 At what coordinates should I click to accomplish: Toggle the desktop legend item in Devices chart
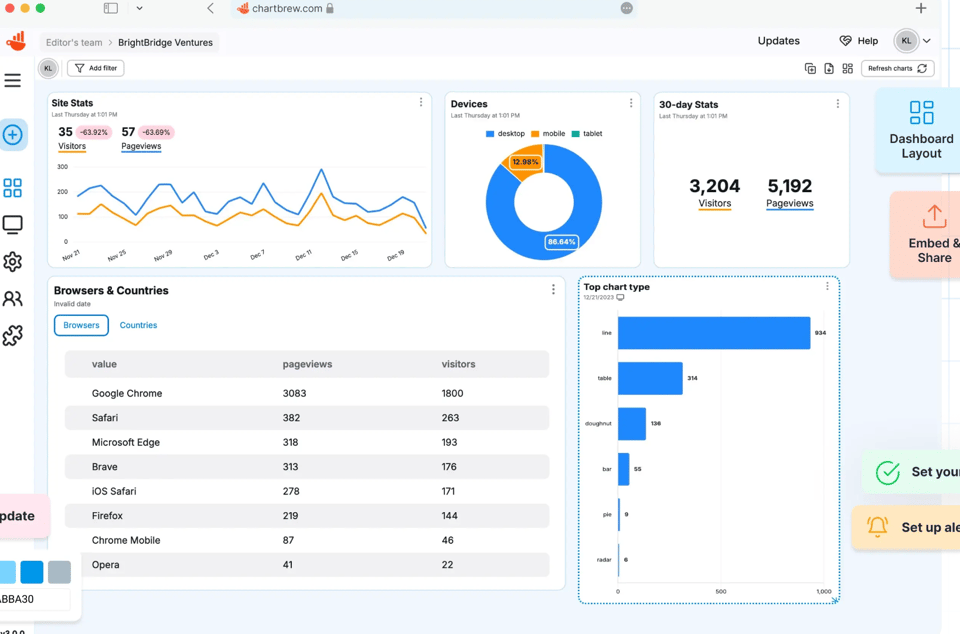point(504,134)
